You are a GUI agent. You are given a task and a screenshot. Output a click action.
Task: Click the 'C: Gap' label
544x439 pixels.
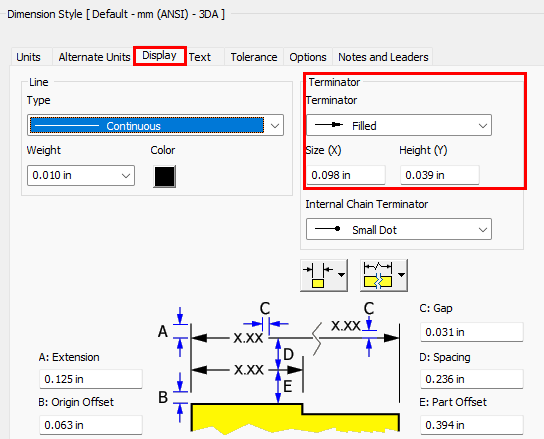436,308
